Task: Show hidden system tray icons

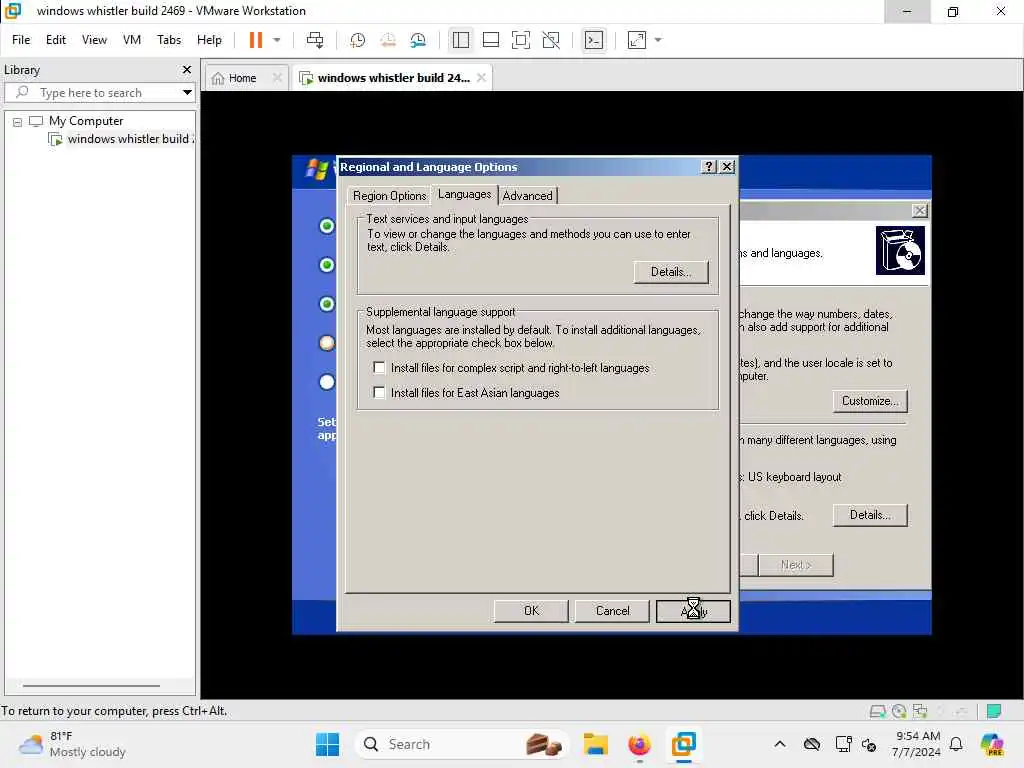Action: (780, 744)
